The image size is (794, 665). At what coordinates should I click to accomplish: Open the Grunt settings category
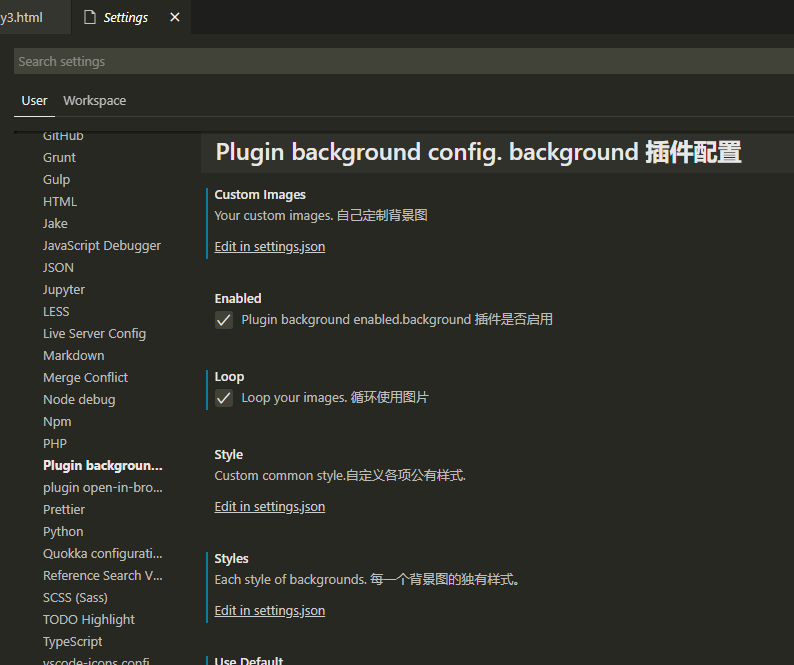point(59,158)
